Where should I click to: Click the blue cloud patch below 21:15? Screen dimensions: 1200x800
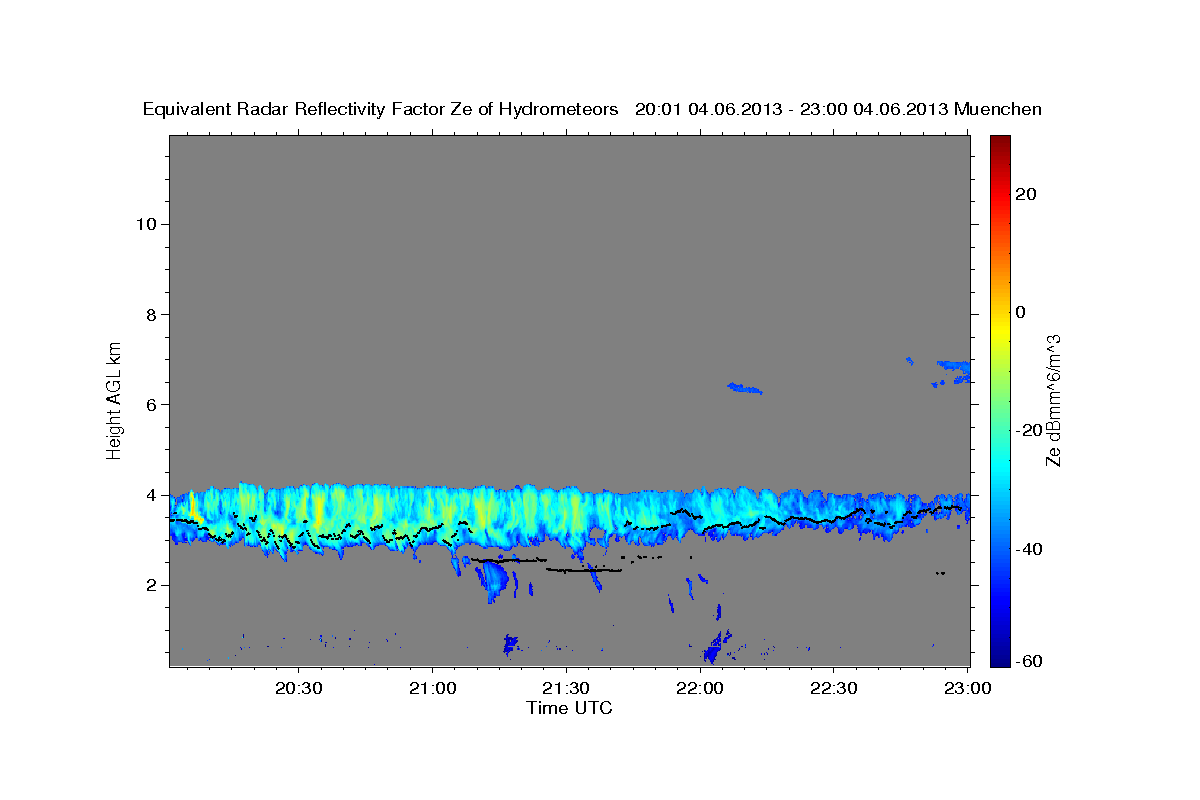point(492,580)
